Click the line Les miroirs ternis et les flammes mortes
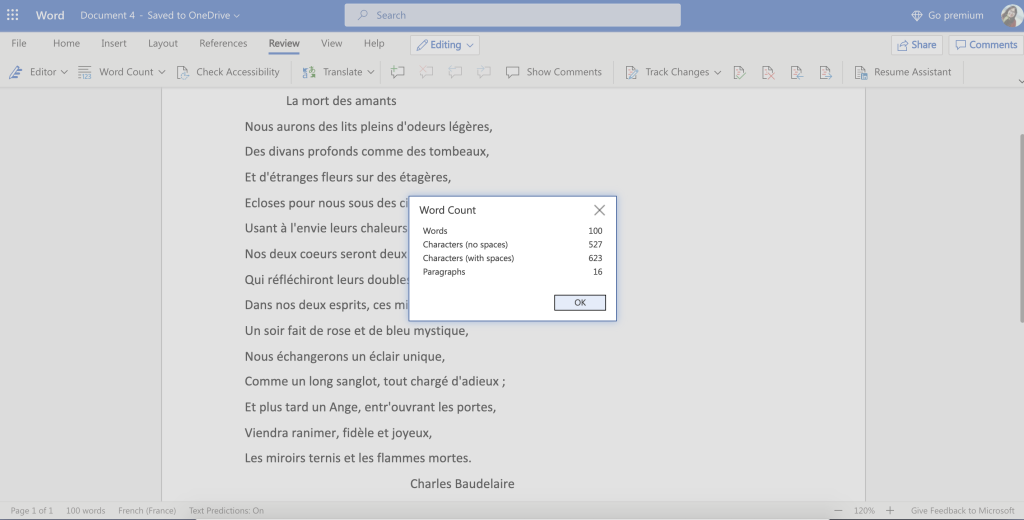 [358, 458]
